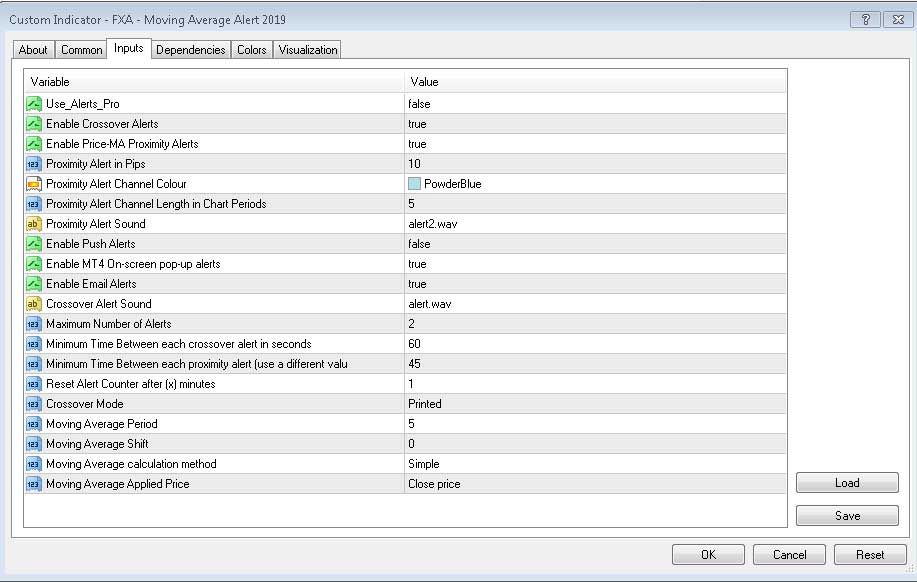
Task: Open the Crossover Mode Printed value dropdown
Action: tap(595, 404)
